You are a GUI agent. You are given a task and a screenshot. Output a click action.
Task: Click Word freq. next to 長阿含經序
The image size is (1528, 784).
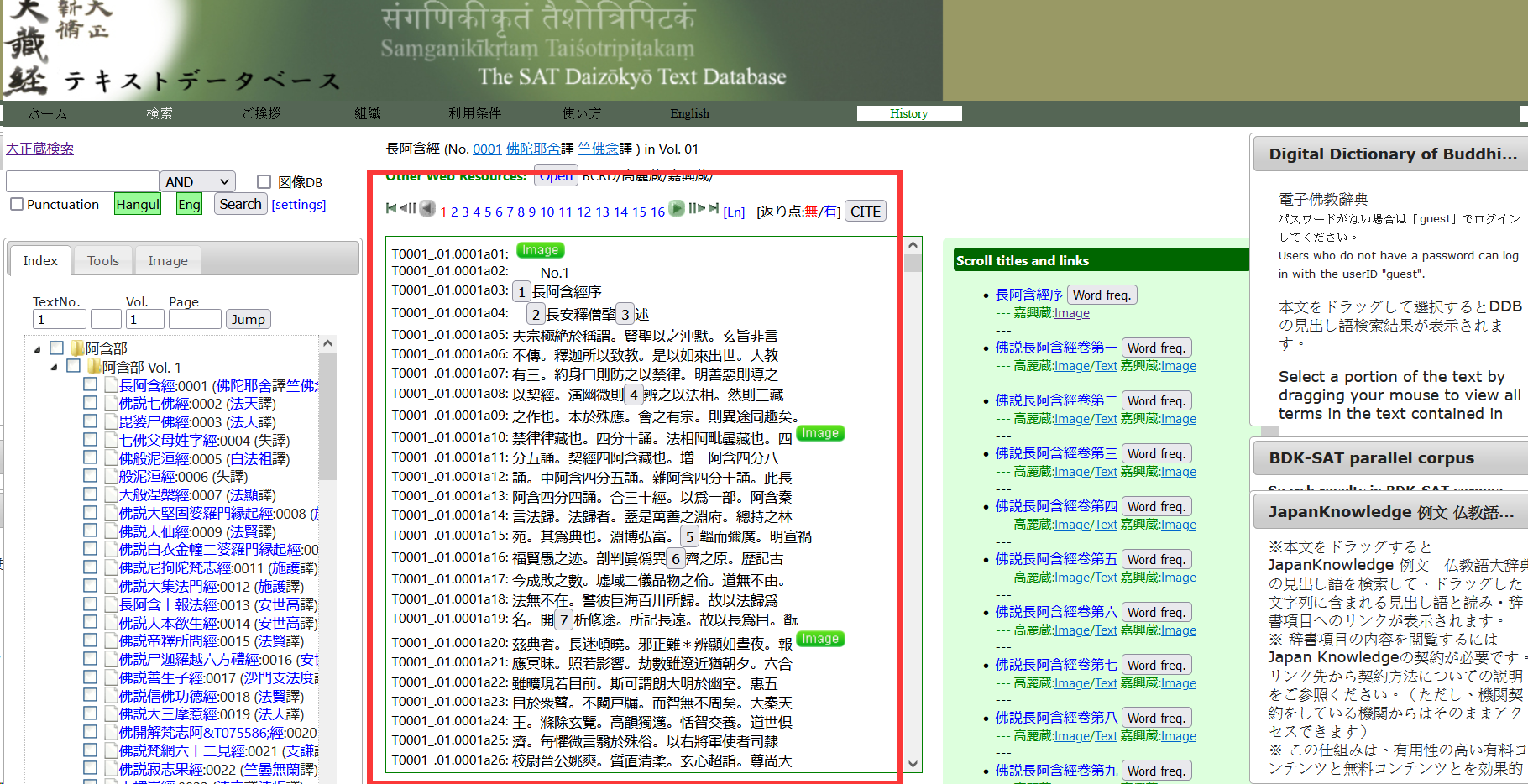(1102, 295)
